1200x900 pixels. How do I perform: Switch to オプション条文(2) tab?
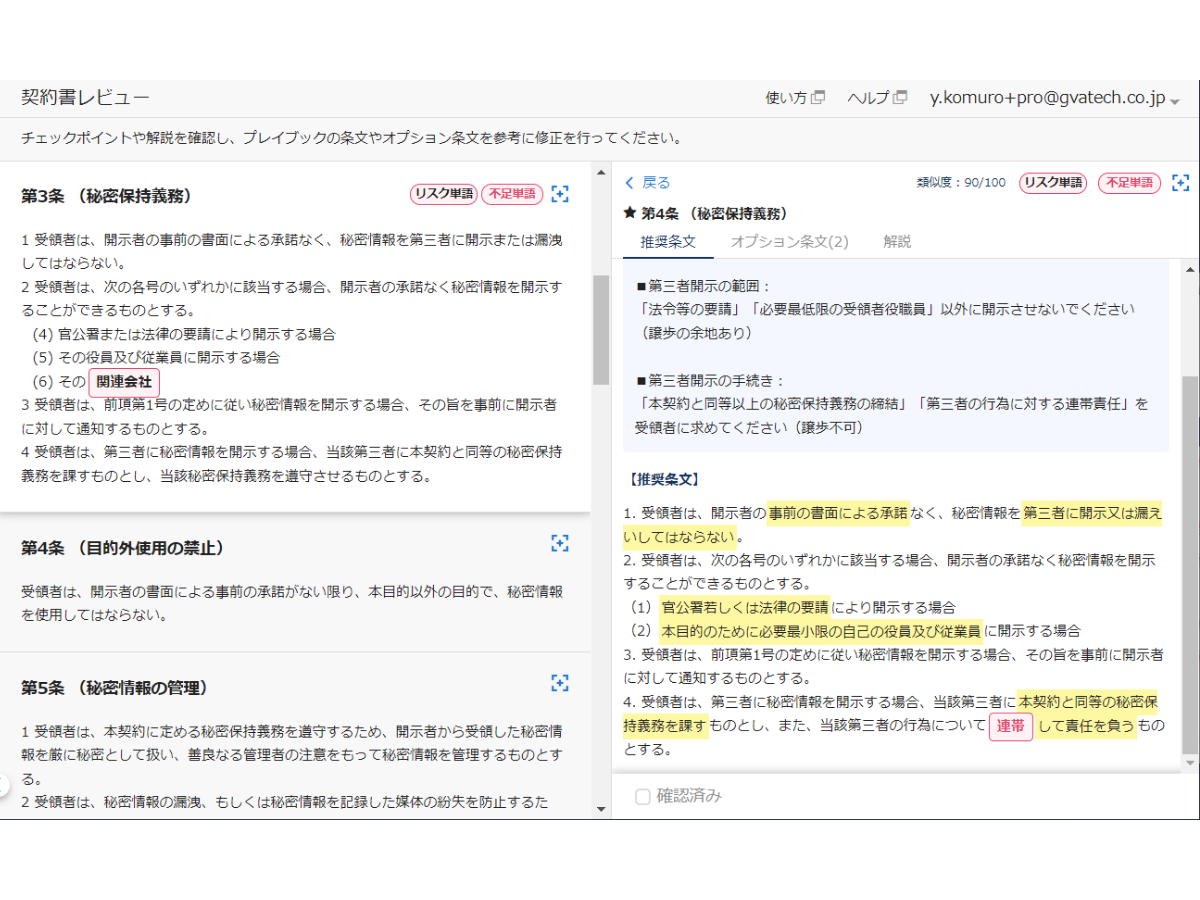[789, 242]
